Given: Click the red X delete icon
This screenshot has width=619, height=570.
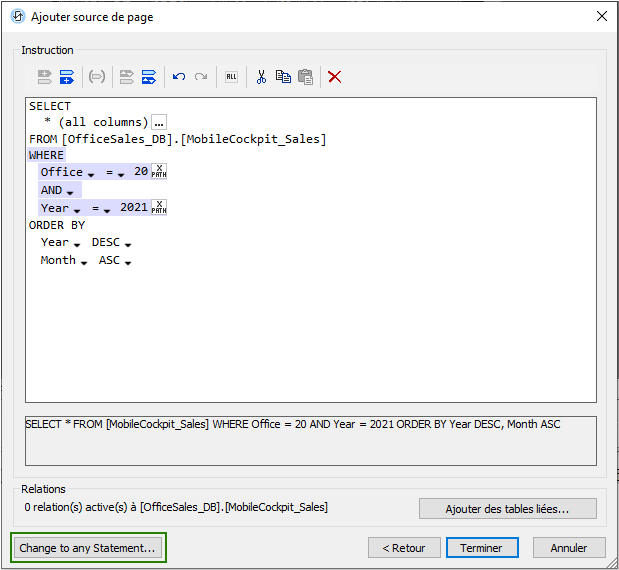Looking at the screenshot, I should 335,77.
